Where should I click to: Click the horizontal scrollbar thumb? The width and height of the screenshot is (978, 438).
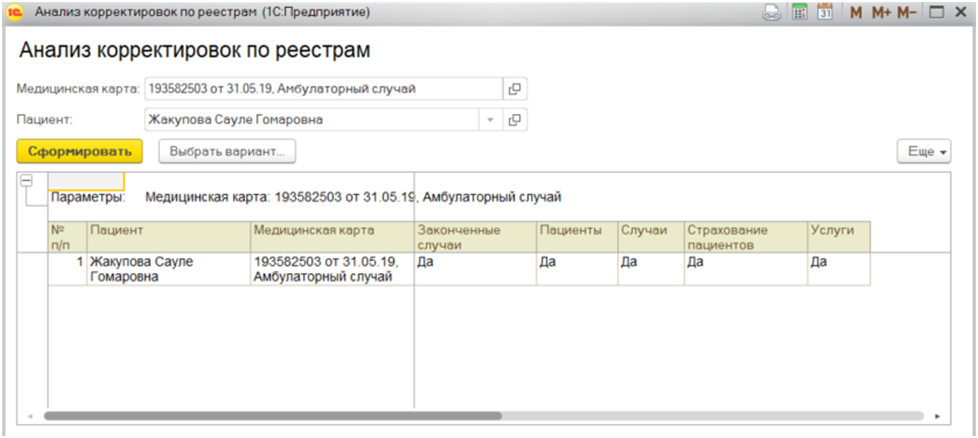tap(273, 416)
